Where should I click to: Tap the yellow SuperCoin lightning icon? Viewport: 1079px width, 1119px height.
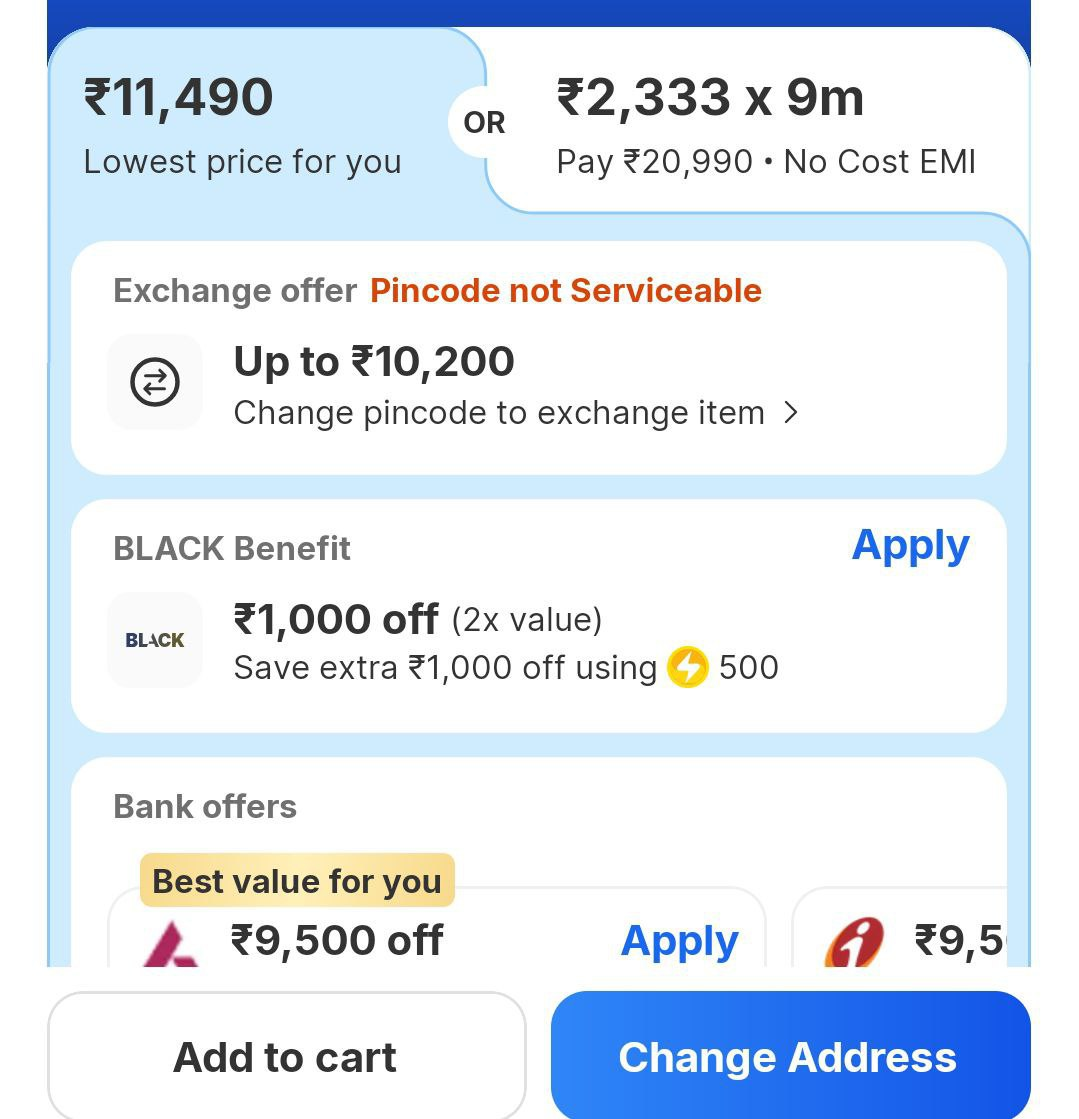687,667
